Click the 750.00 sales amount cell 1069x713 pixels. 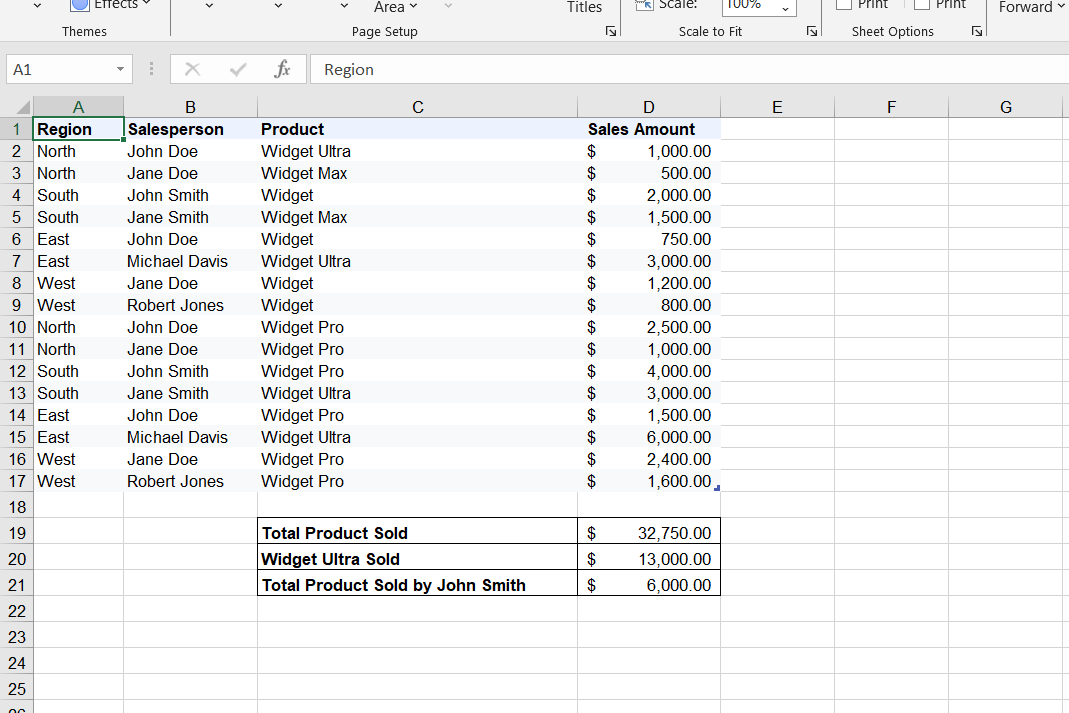tap(648, 239)
